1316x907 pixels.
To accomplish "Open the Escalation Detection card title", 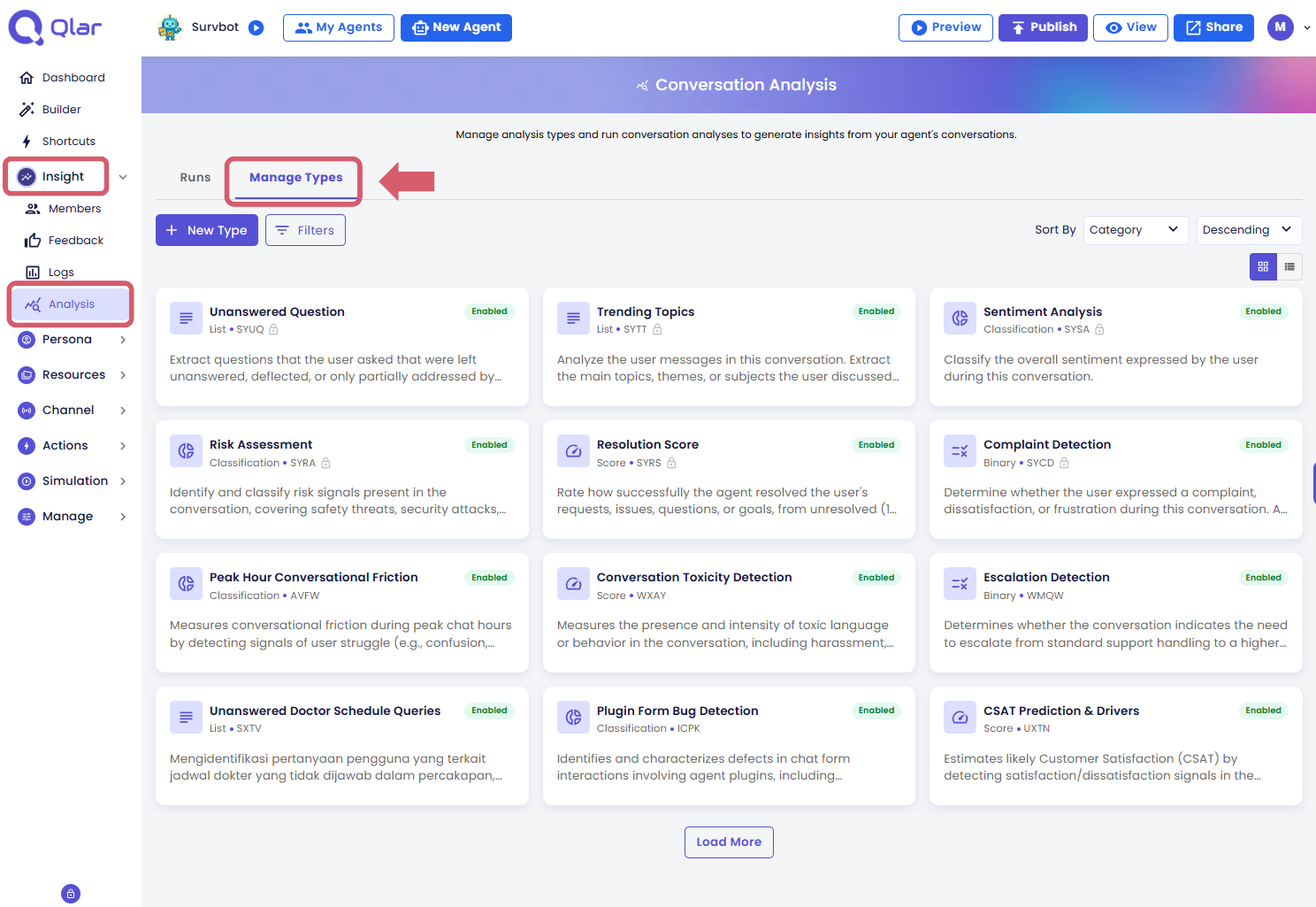I will [1046, 577].
